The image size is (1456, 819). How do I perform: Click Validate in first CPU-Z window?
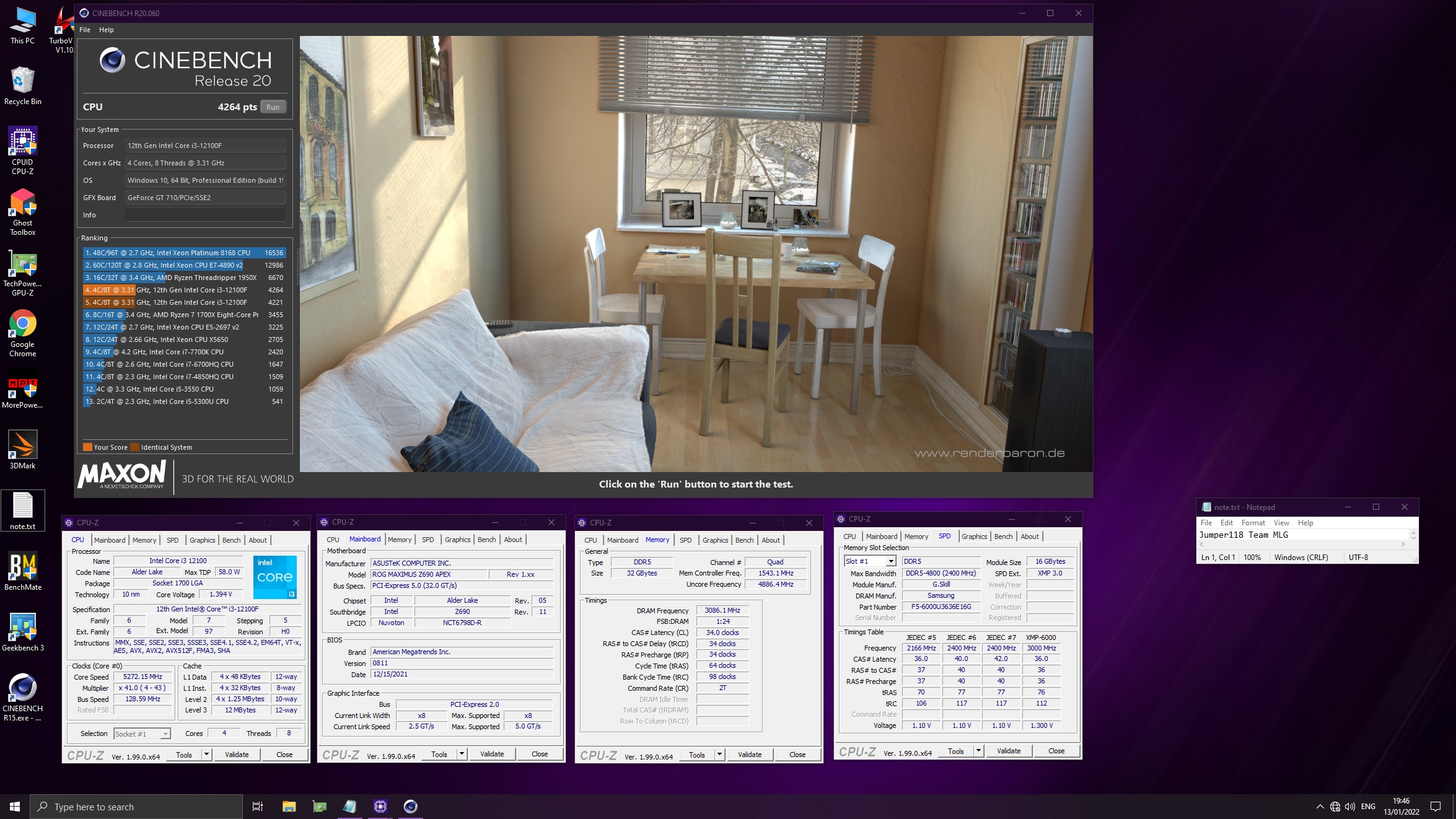[237, 755]
